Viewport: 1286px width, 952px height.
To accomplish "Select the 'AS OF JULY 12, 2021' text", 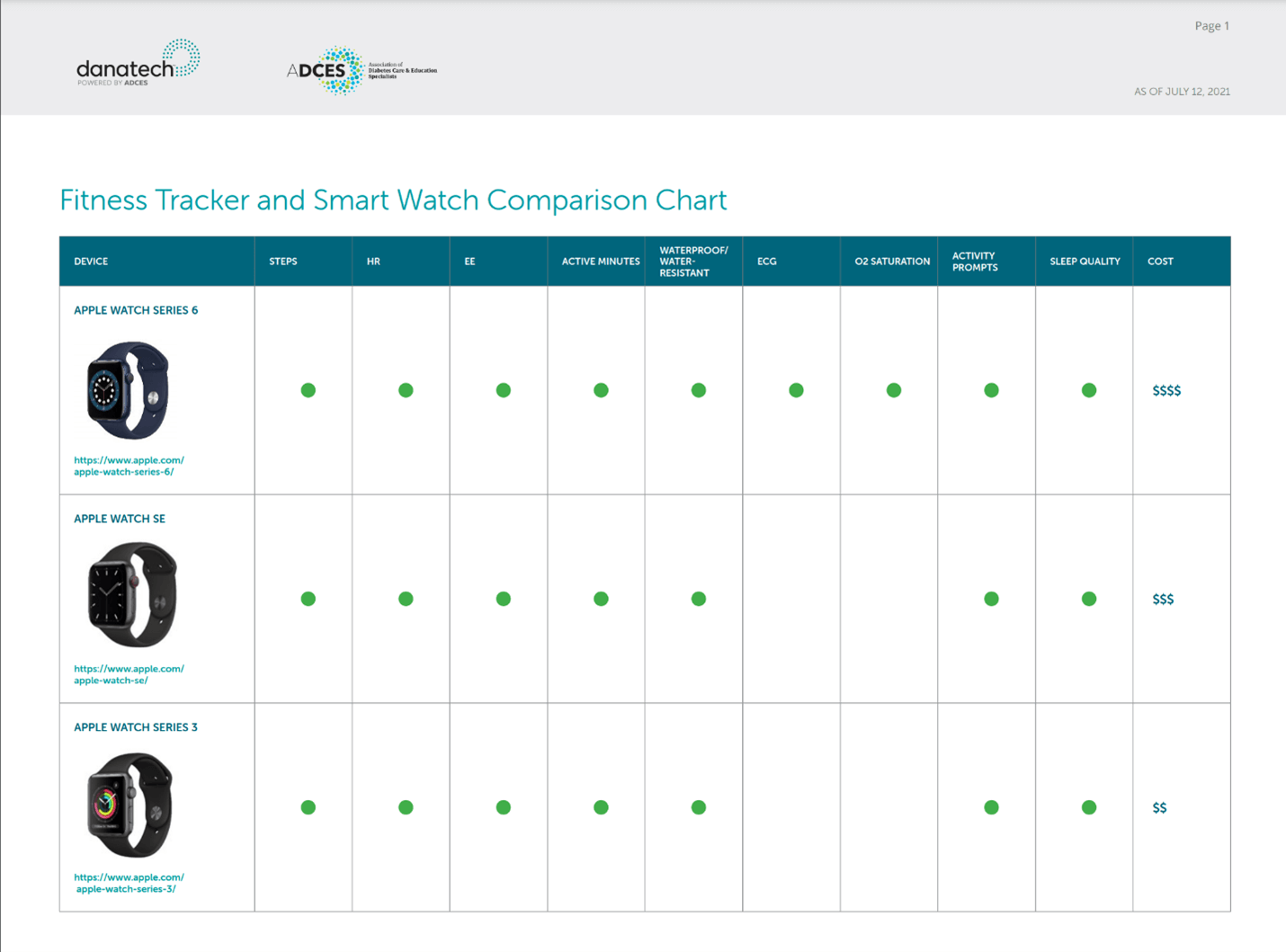I will coord(1182,92).
